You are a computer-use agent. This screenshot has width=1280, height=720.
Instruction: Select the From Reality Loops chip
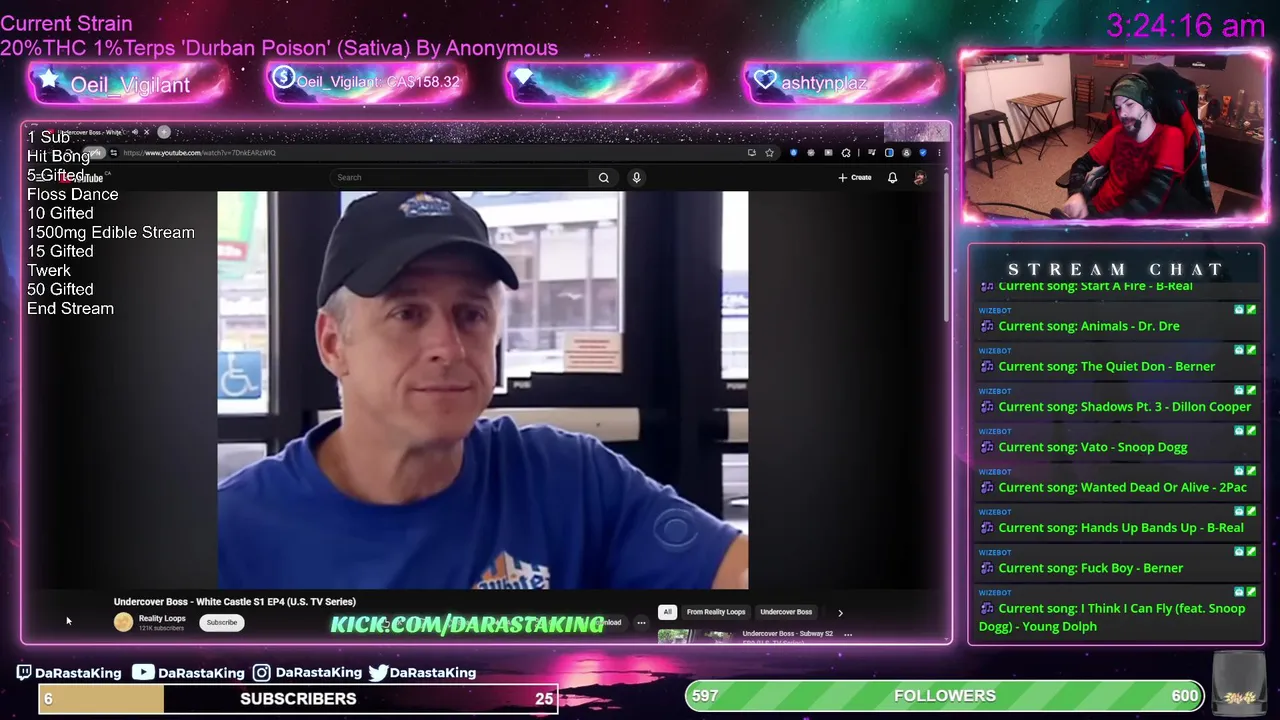tap(716, 612)
